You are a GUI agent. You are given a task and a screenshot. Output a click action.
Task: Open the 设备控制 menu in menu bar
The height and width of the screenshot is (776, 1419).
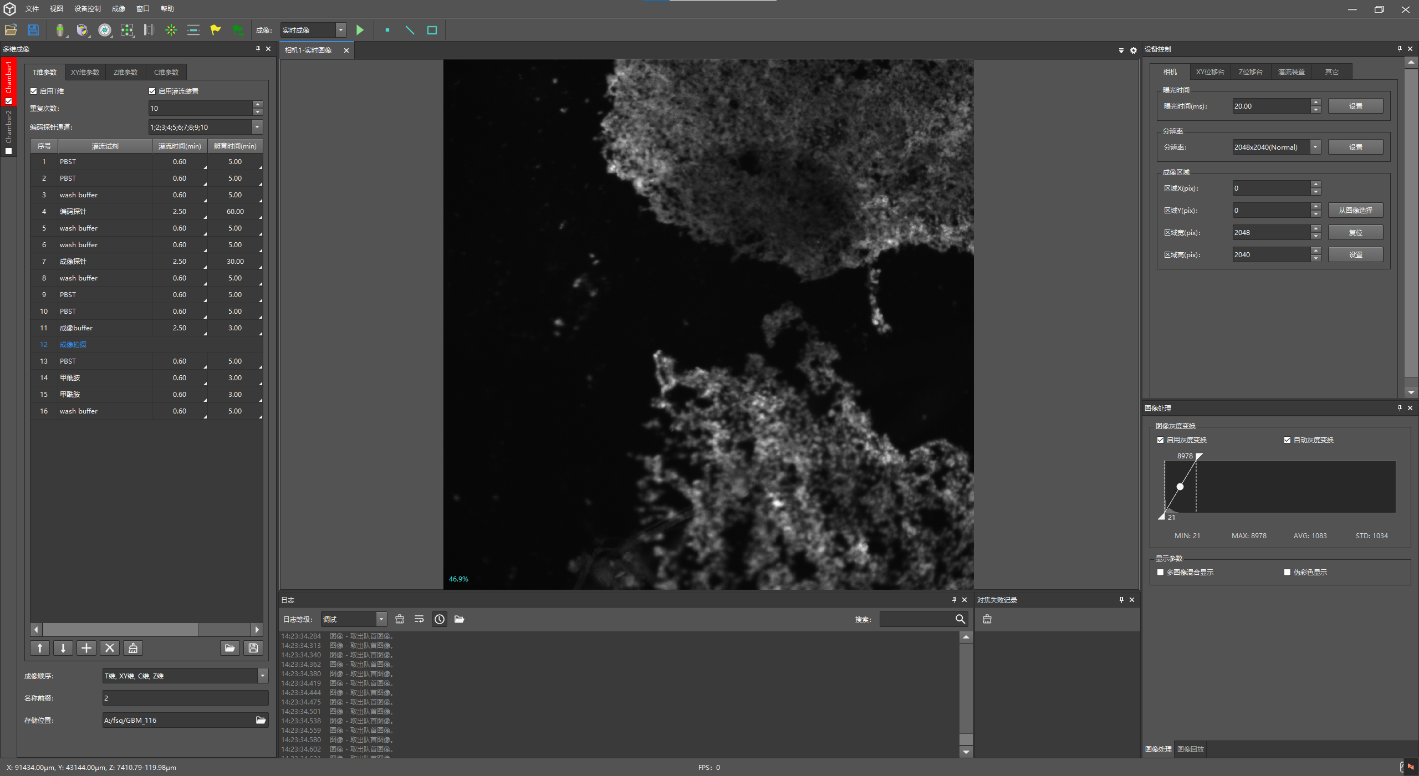pyautogui.click(x=88, y=8)
